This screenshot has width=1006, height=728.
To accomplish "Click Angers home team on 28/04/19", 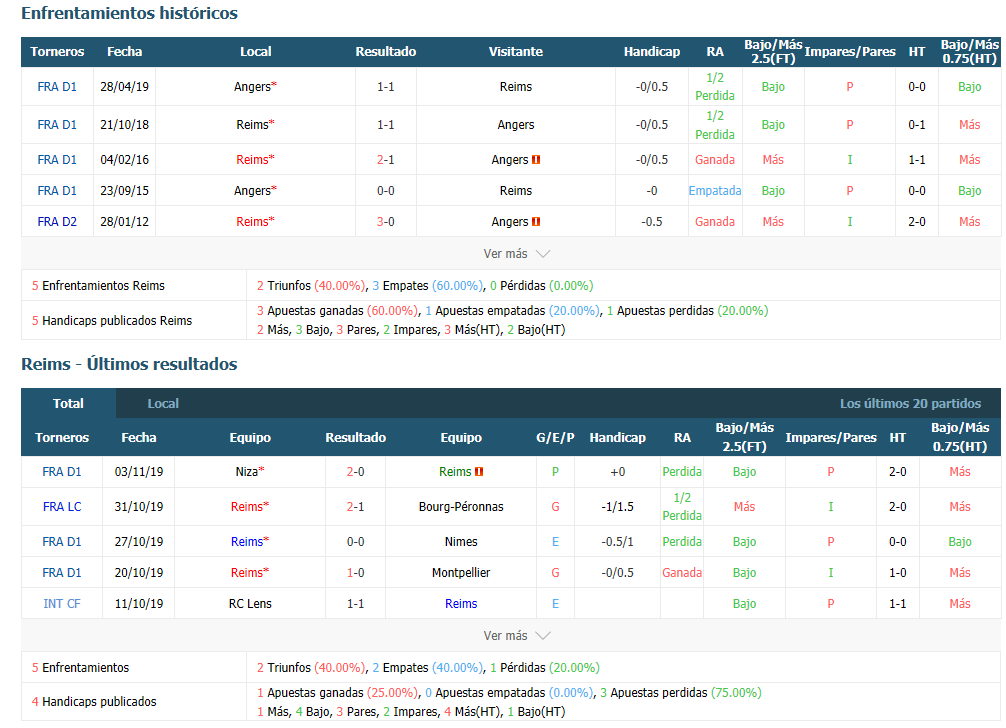I will tap(252, 87).
